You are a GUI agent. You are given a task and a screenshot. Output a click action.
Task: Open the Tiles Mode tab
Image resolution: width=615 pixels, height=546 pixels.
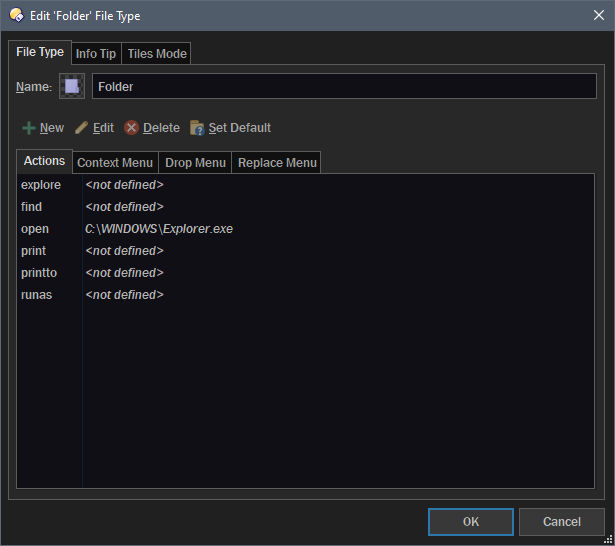point(156,54)
